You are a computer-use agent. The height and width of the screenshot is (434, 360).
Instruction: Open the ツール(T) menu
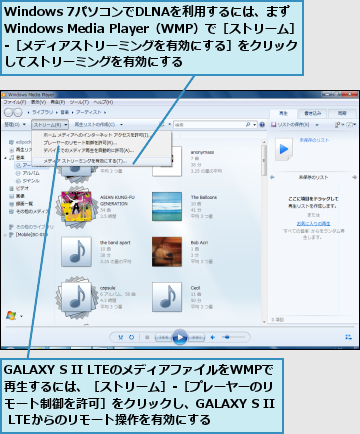tap(79, 102)
